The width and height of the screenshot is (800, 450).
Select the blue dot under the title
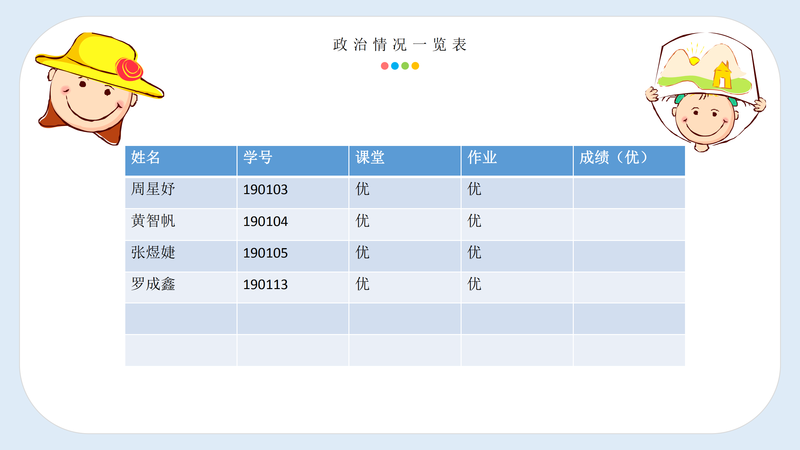tap(395, 66)
